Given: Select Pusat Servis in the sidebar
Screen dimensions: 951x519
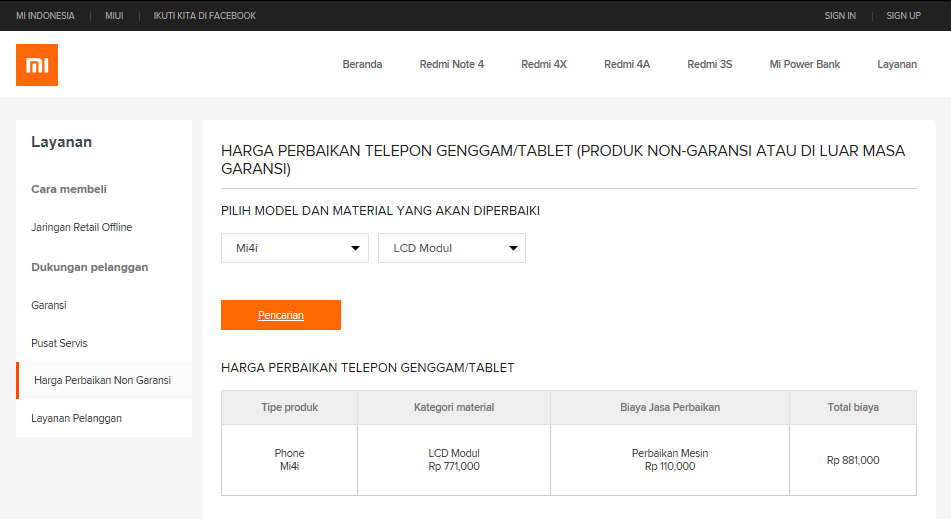Looking at the screenshot, I should click(59, 343).
